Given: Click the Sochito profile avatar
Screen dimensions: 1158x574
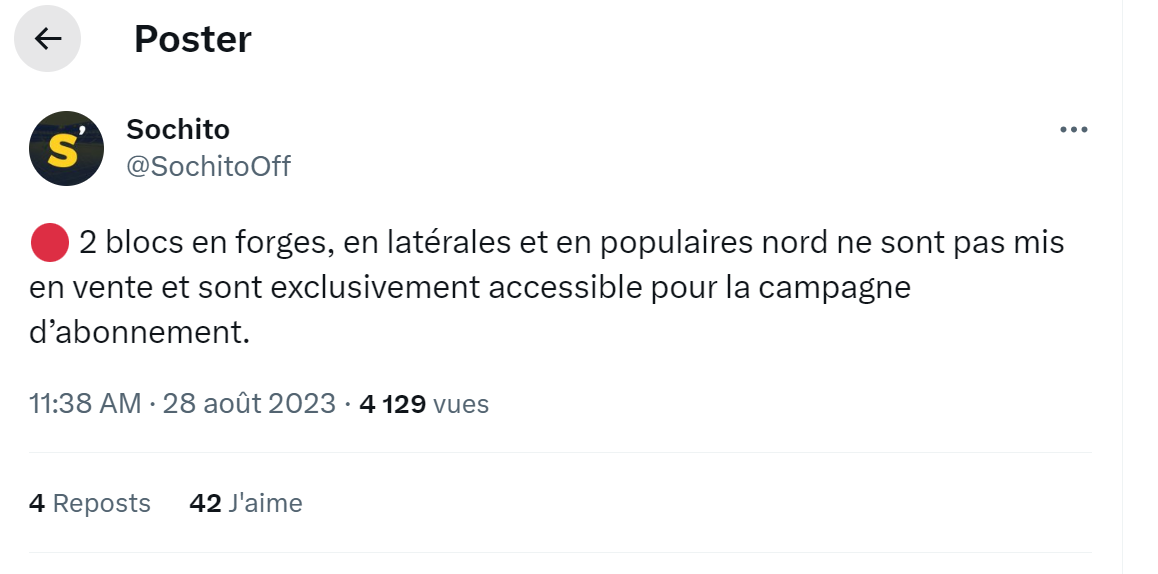Looking at the screenshot, I should click(67, 149).
